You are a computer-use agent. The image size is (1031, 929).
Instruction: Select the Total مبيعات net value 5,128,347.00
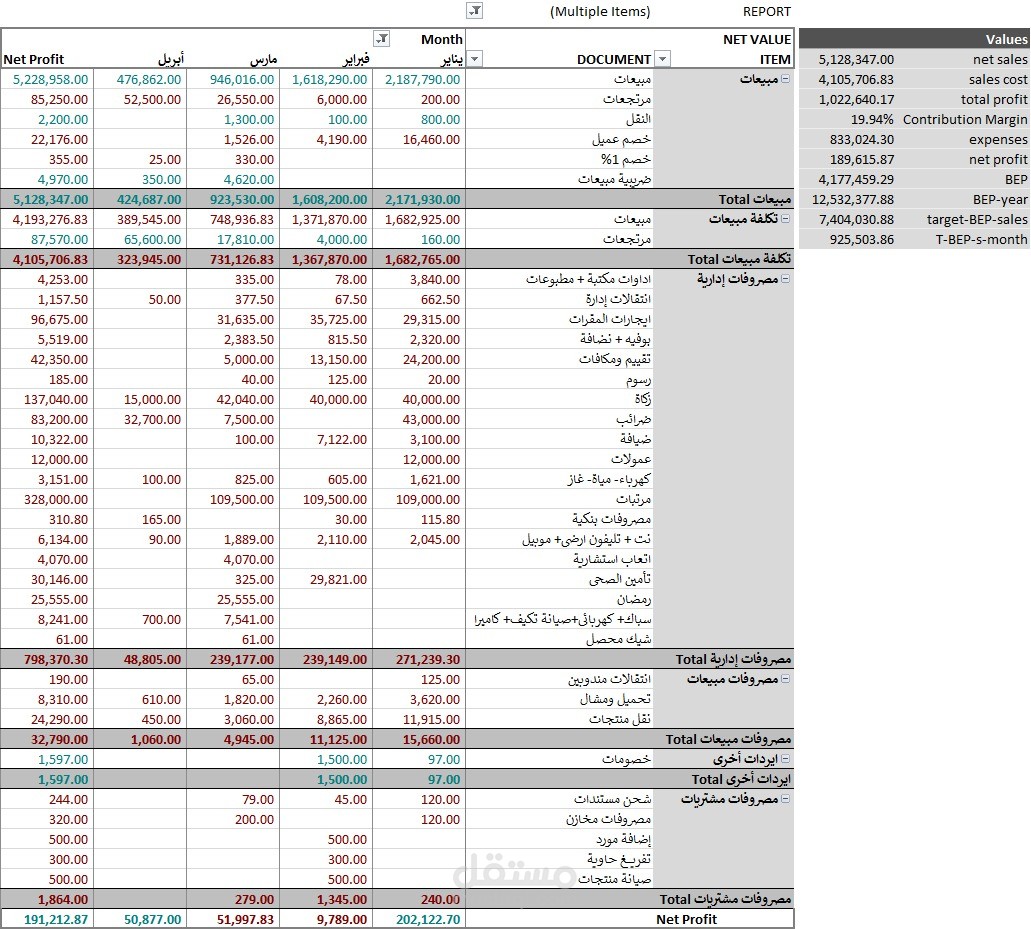[x=50, y=199]
